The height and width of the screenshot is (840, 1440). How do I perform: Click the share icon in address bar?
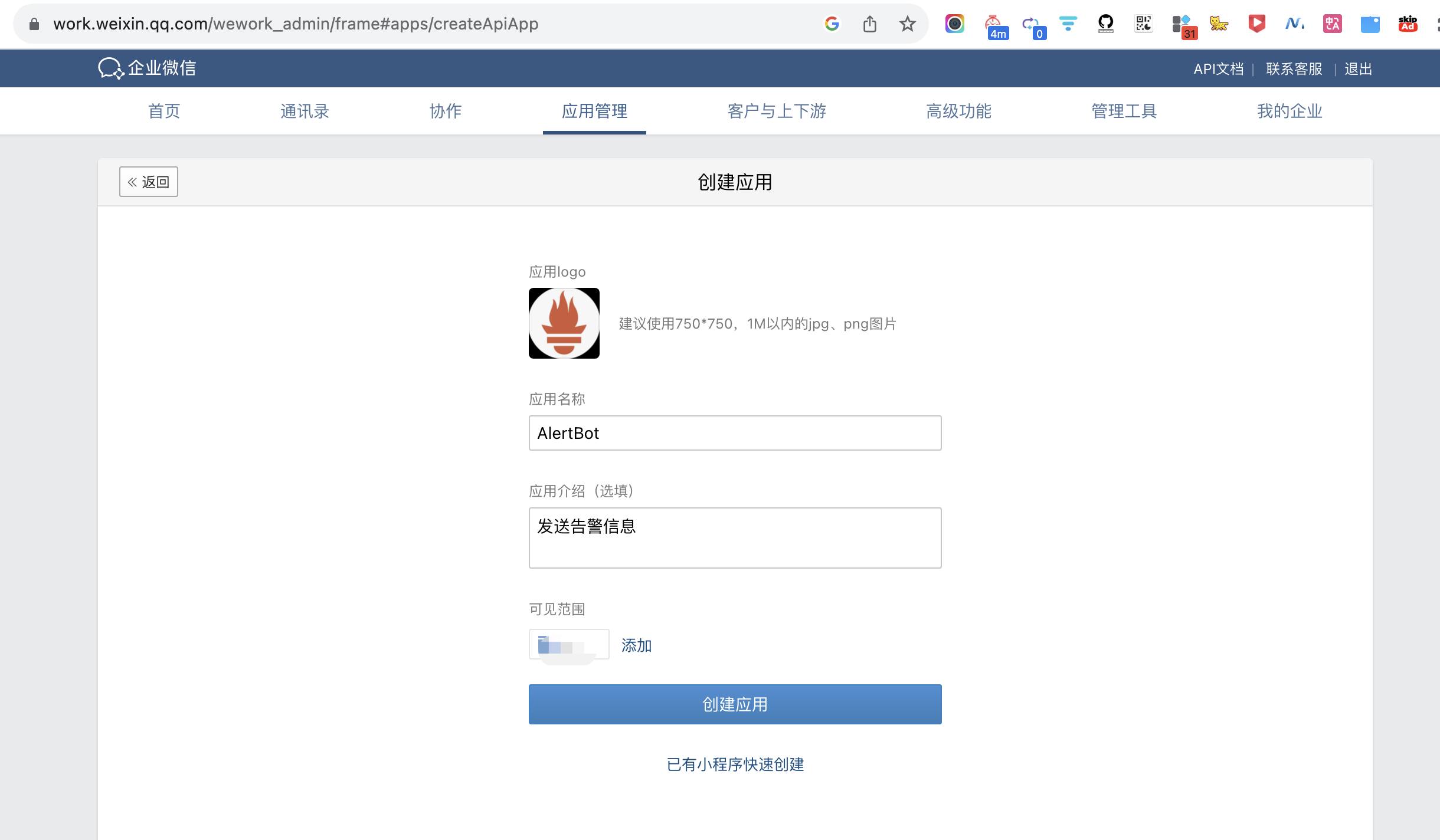869,24
